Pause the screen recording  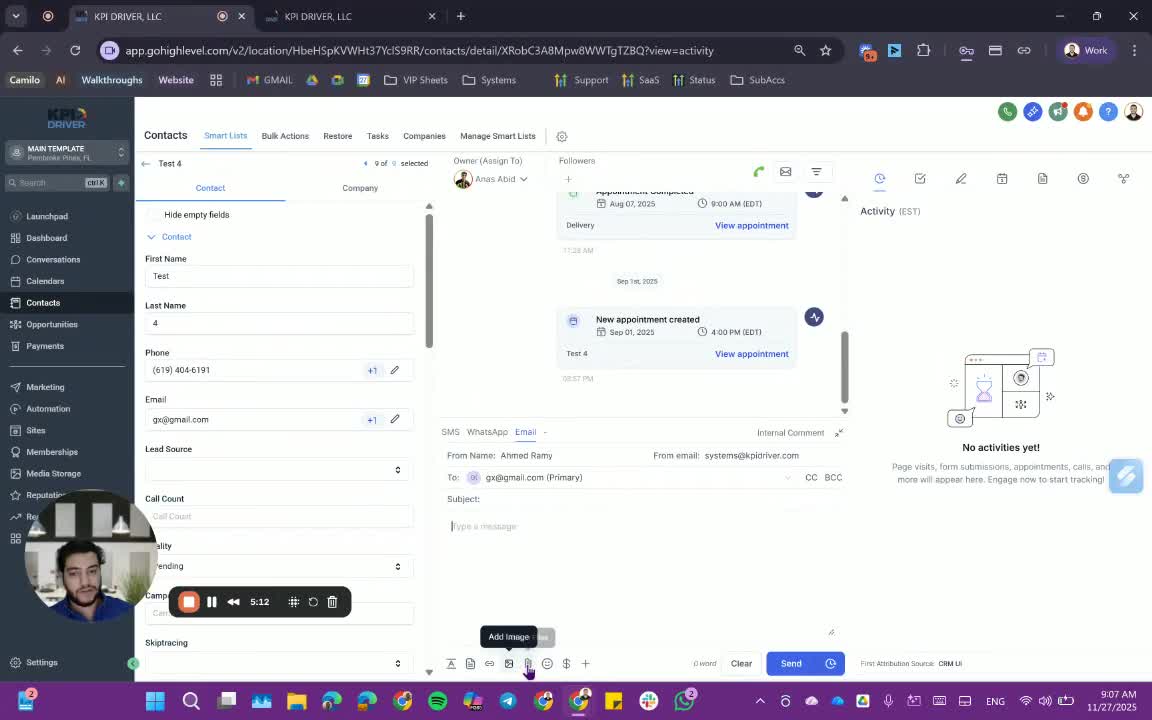pos(212,602)
